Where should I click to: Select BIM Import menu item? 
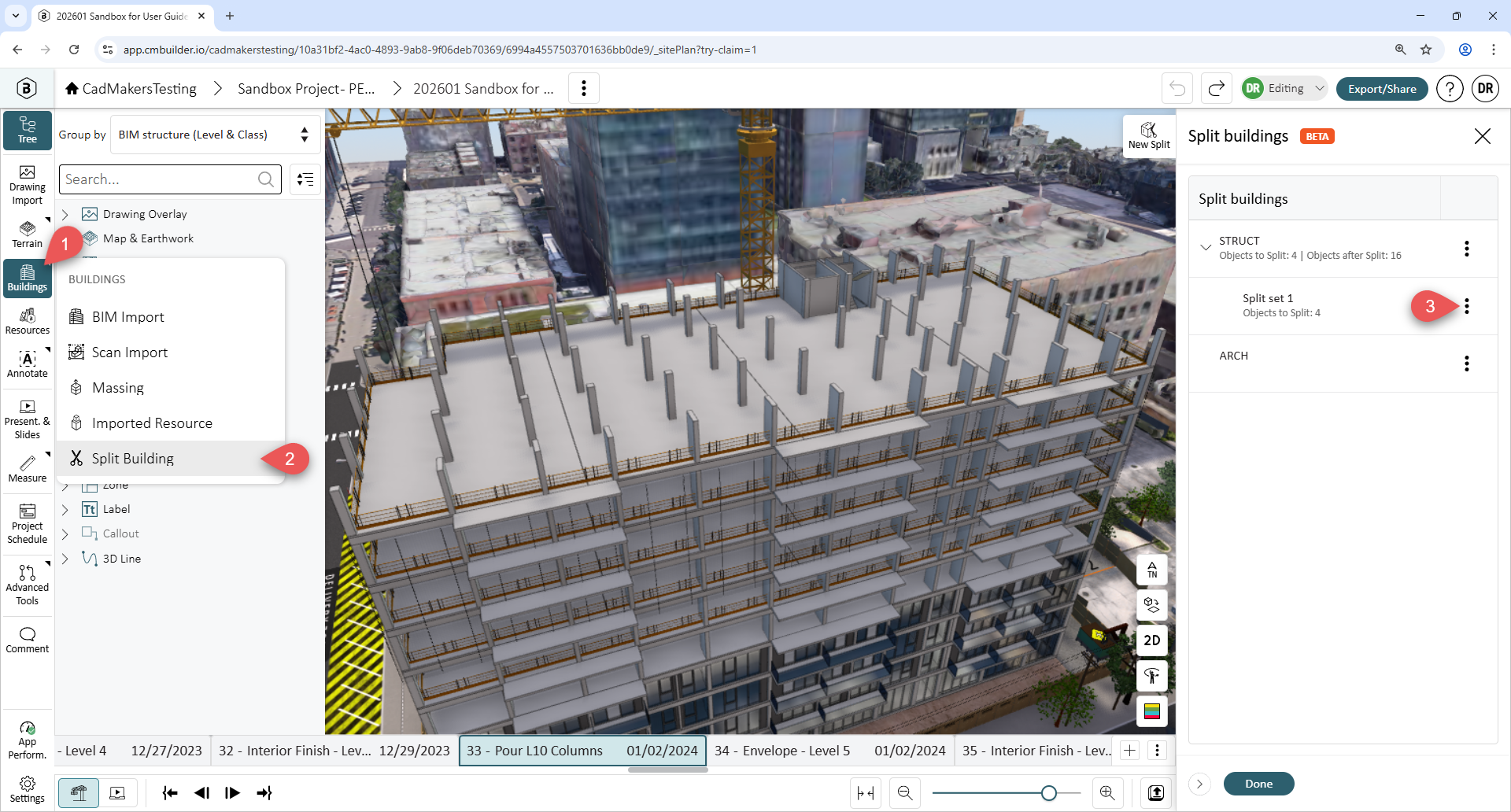[x=170, y=316]
